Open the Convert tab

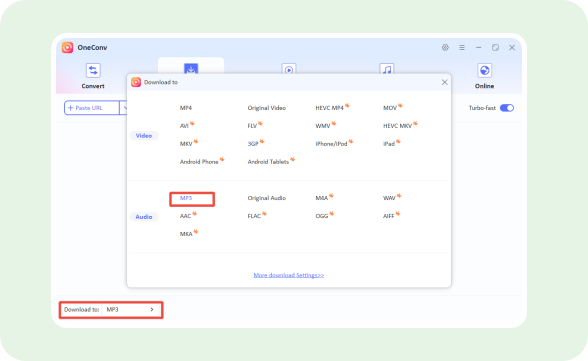[93, 76]
